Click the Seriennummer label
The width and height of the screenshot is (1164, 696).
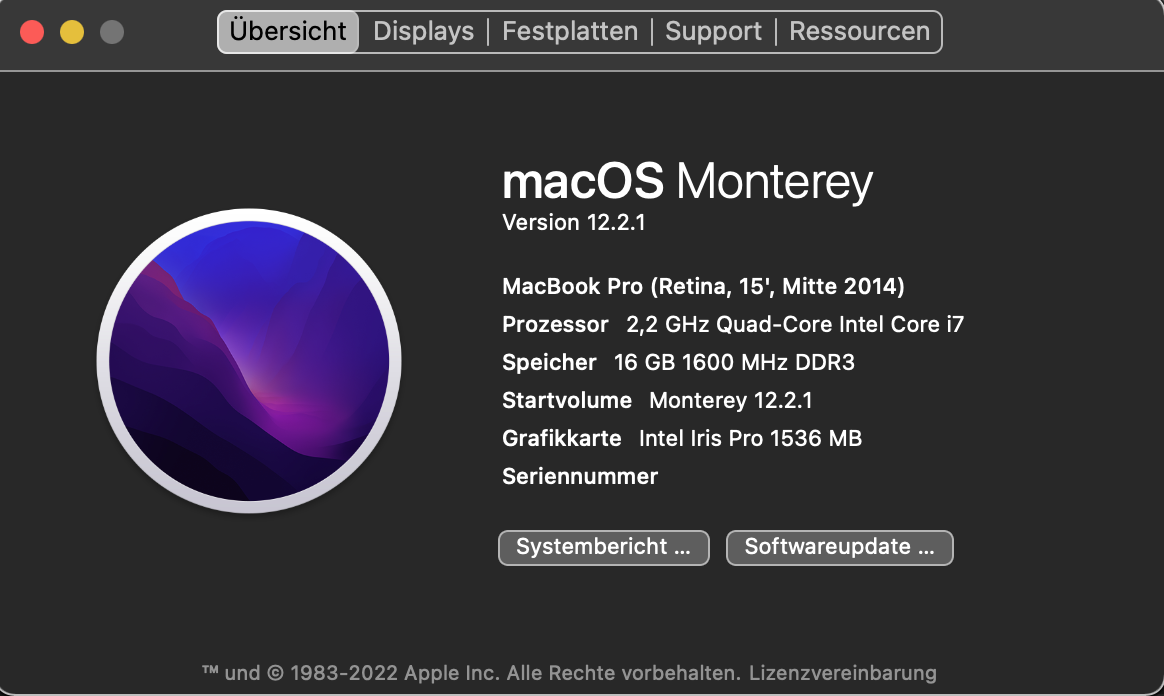[580, 476]
